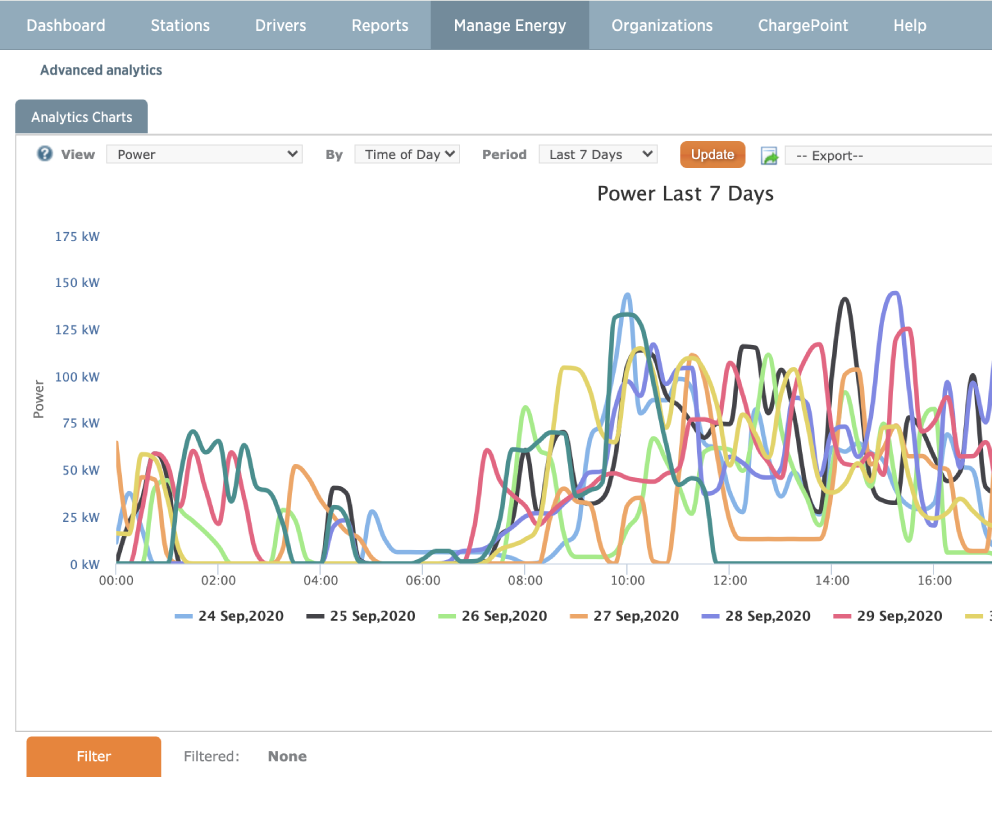Switch to the Analytics Charts tab
Screen dimensions: 992x820
[x=82, y=117]
